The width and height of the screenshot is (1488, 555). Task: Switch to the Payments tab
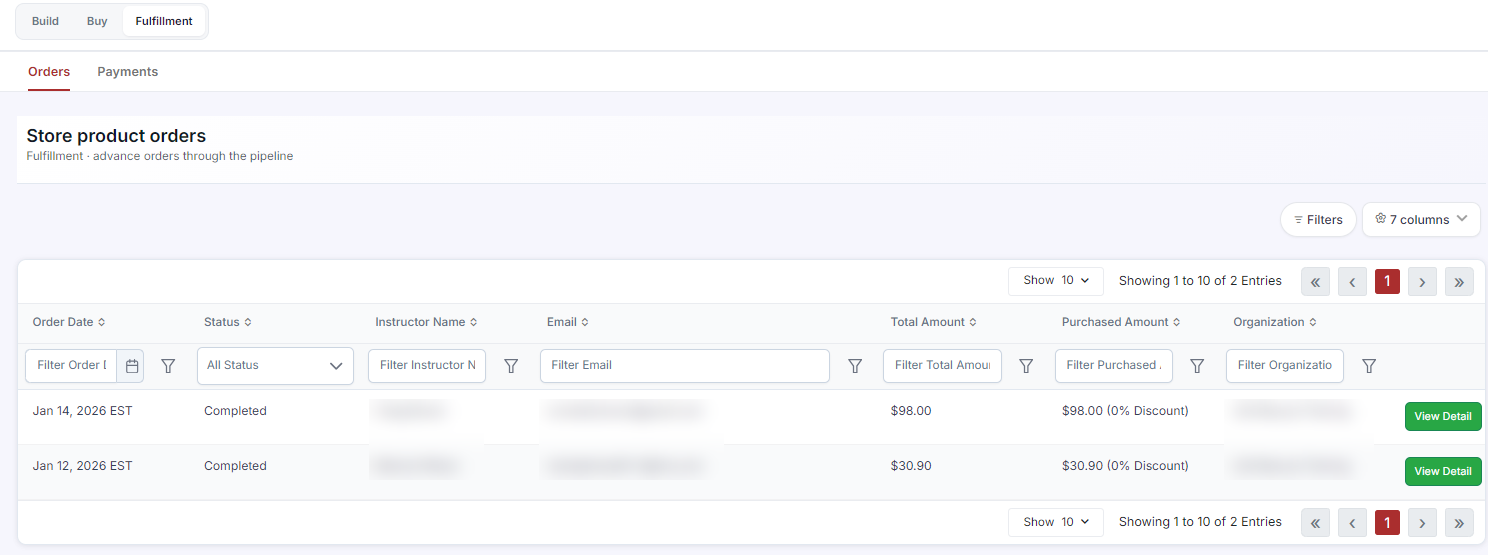pyautogui.click(x=128, y=72)
